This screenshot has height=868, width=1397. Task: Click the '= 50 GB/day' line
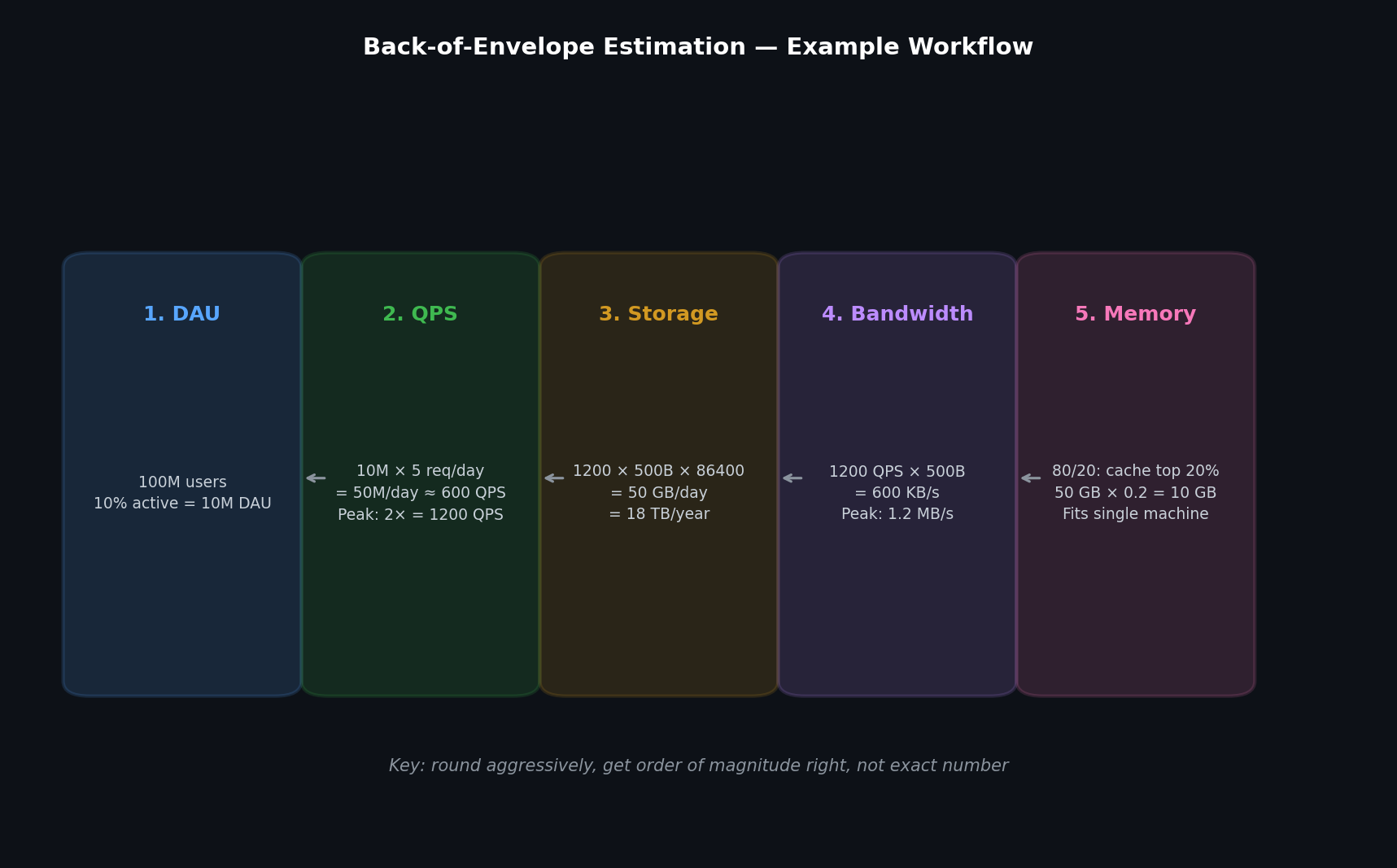(x=659, y=493)
